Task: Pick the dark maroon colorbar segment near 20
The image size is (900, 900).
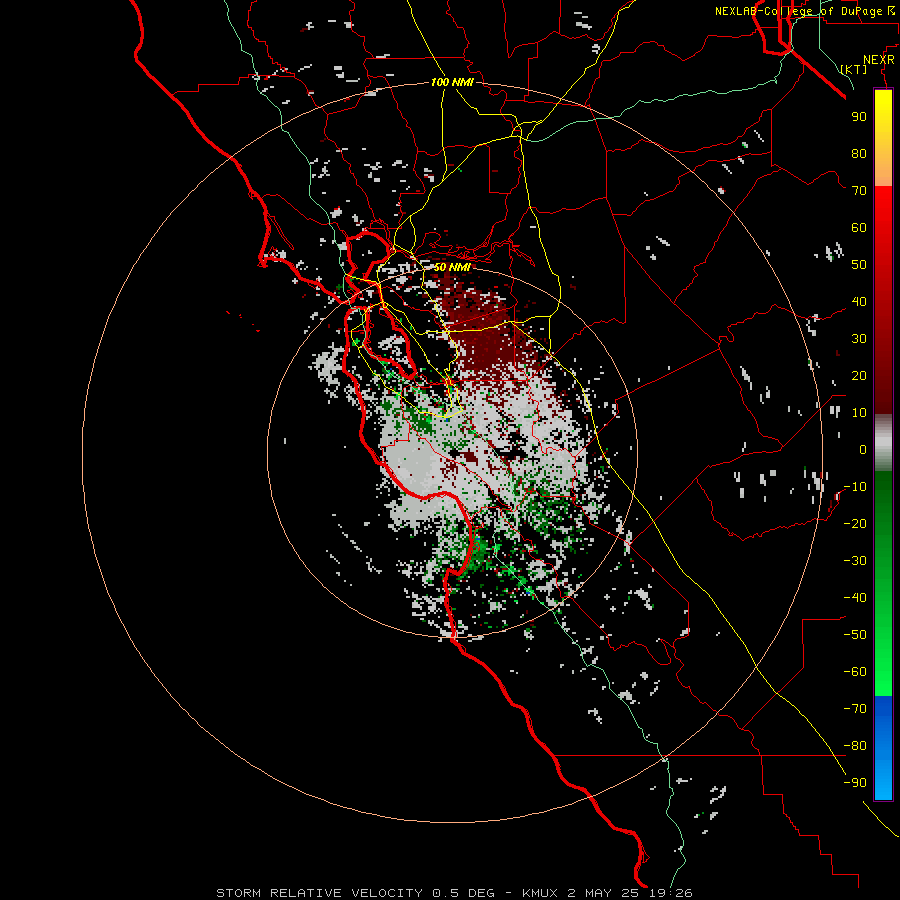Action: [883, 376]
